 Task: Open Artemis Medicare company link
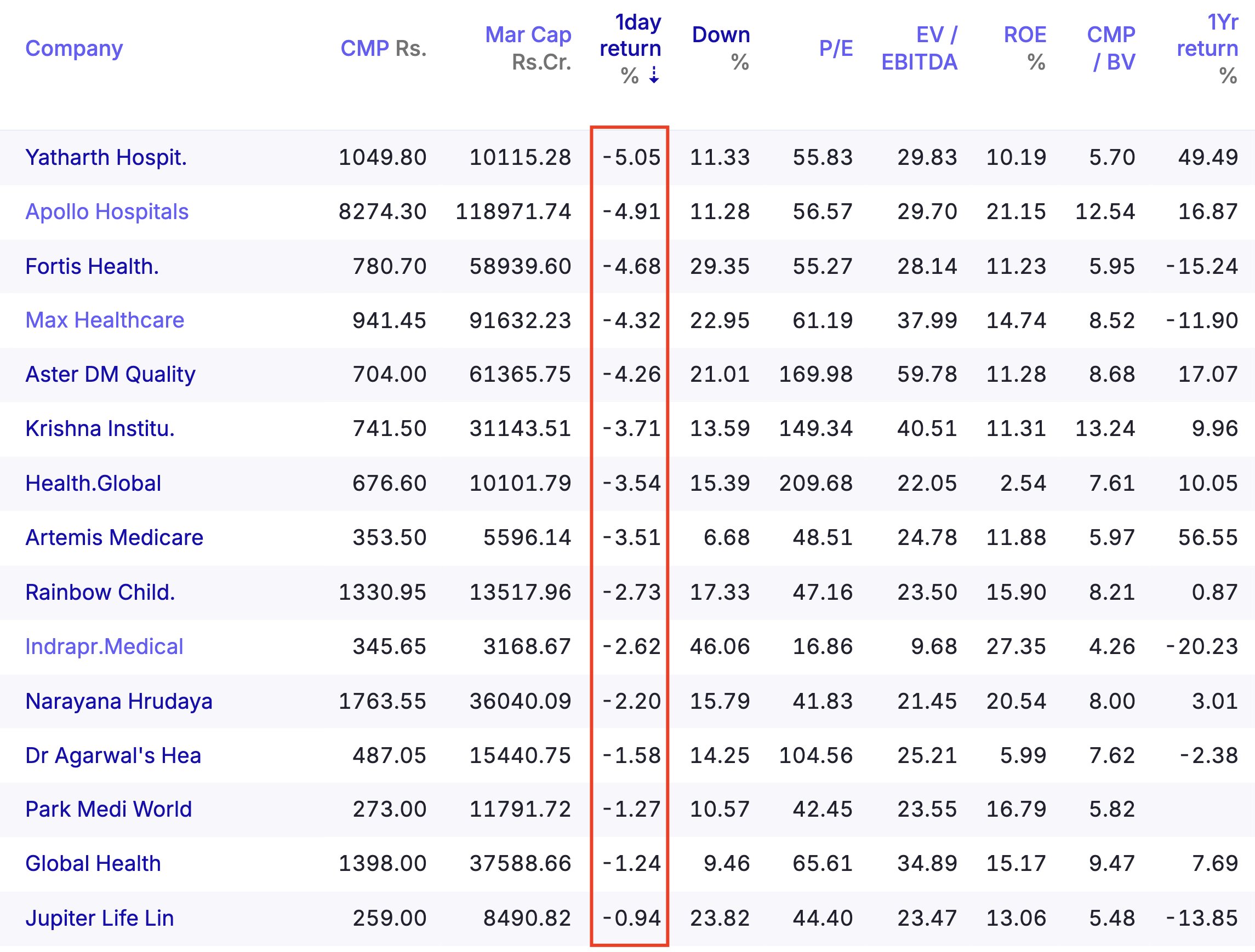[114, 537]
